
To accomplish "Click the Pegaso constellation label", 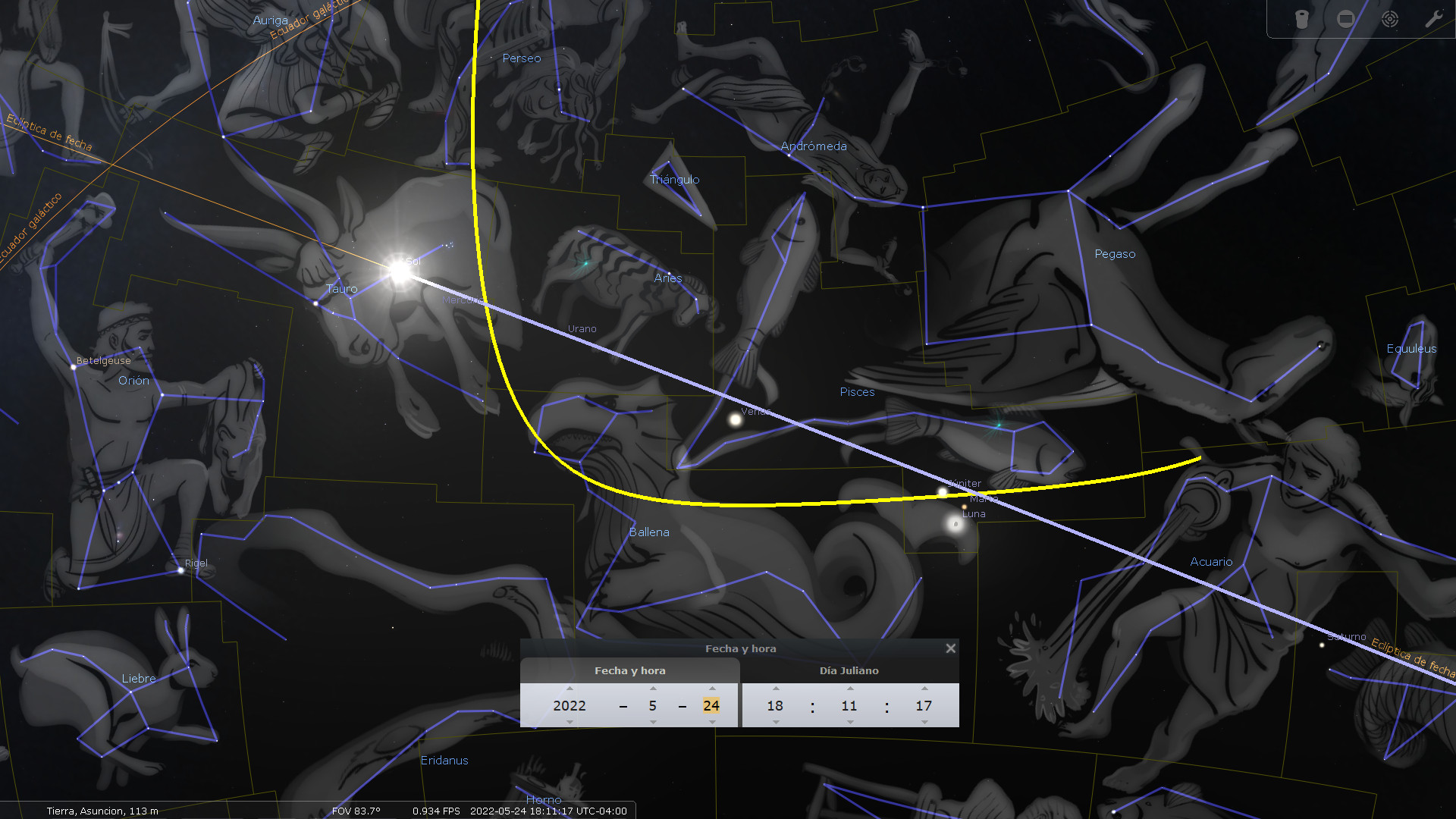I will coord(1115,254).
